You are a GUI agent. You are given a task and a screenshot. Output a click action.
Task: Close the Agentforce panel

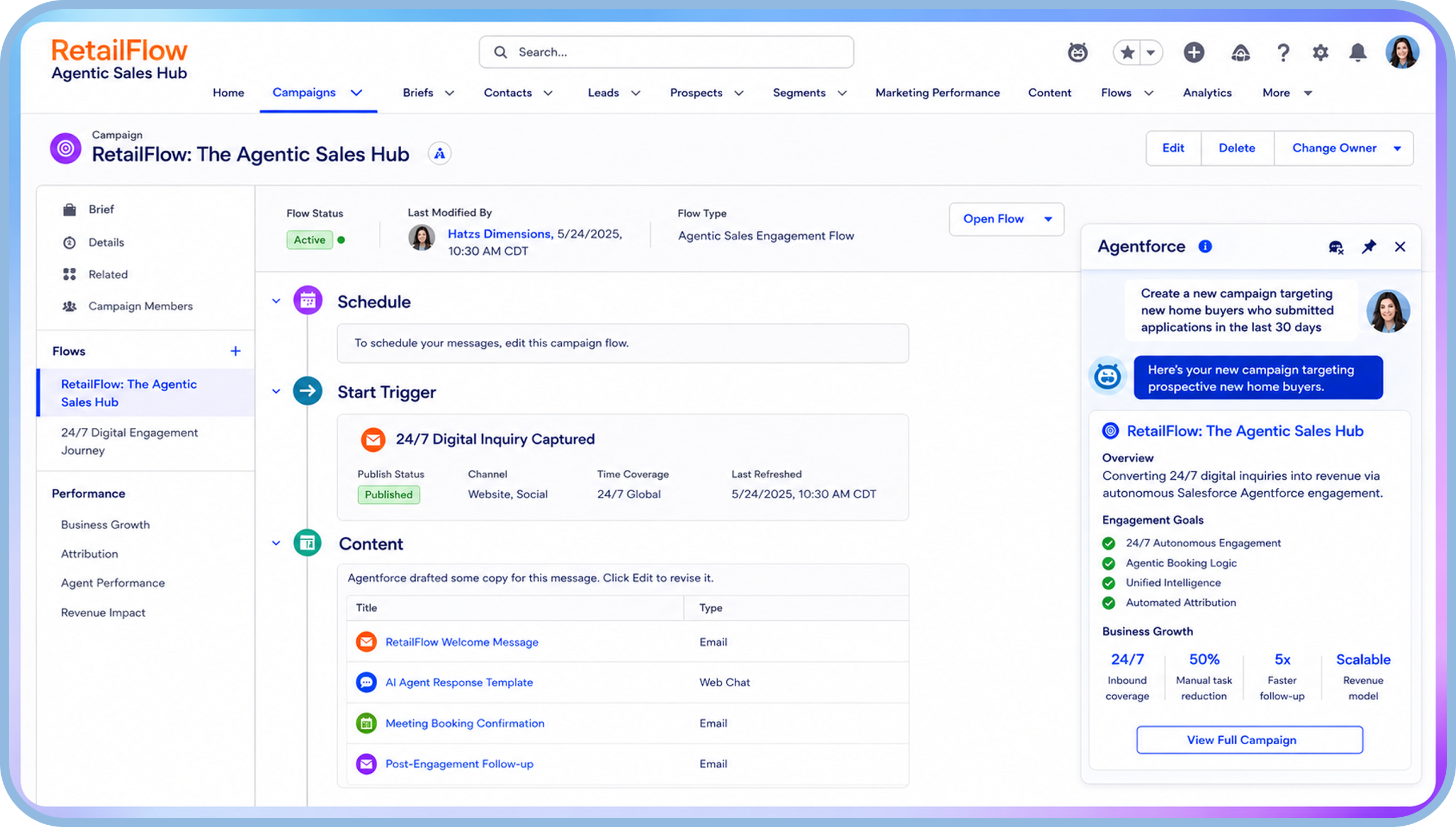(1400, 247)
